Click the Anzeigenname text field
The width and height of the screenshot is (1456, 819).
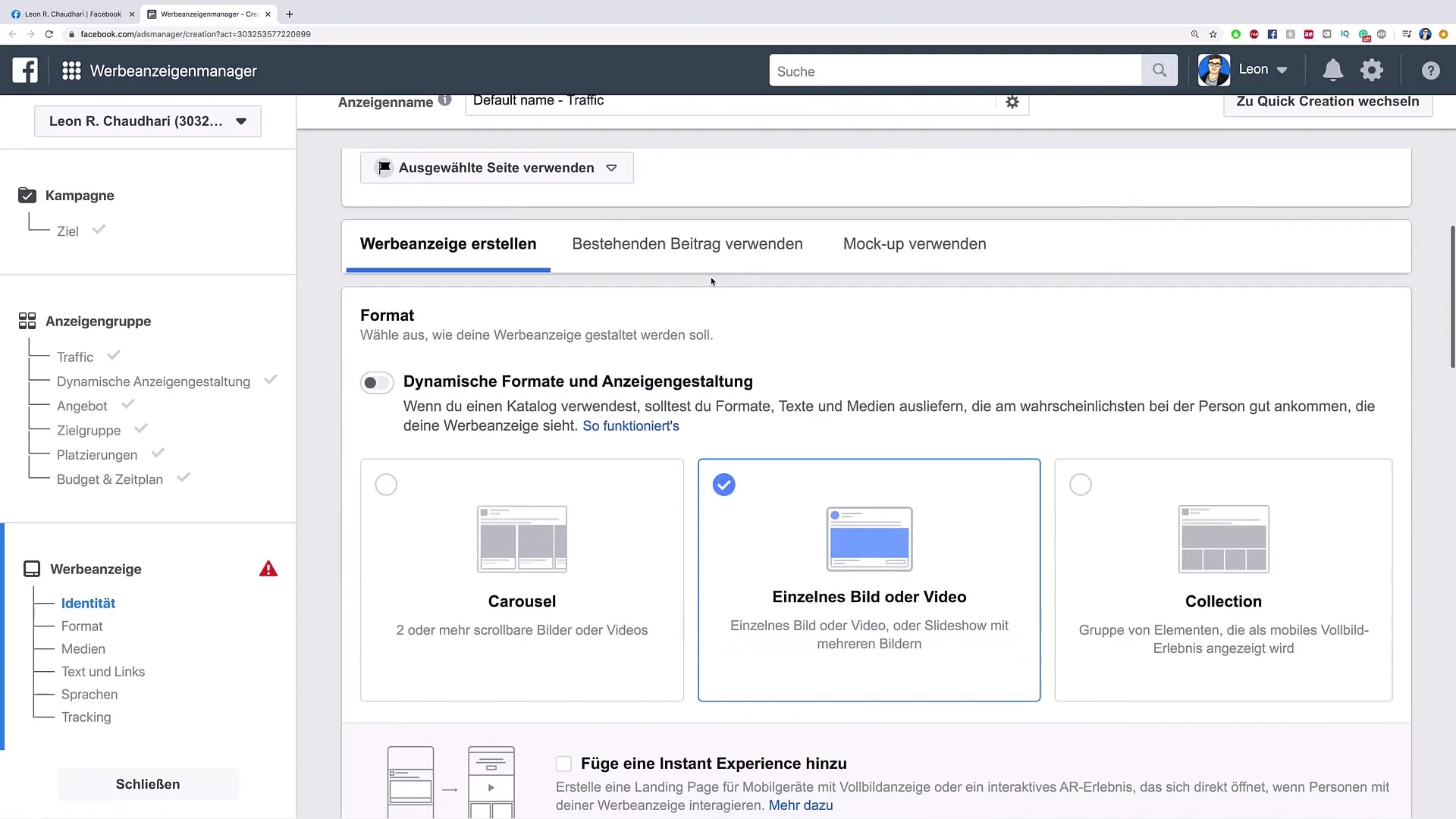[x=730, y=102]
